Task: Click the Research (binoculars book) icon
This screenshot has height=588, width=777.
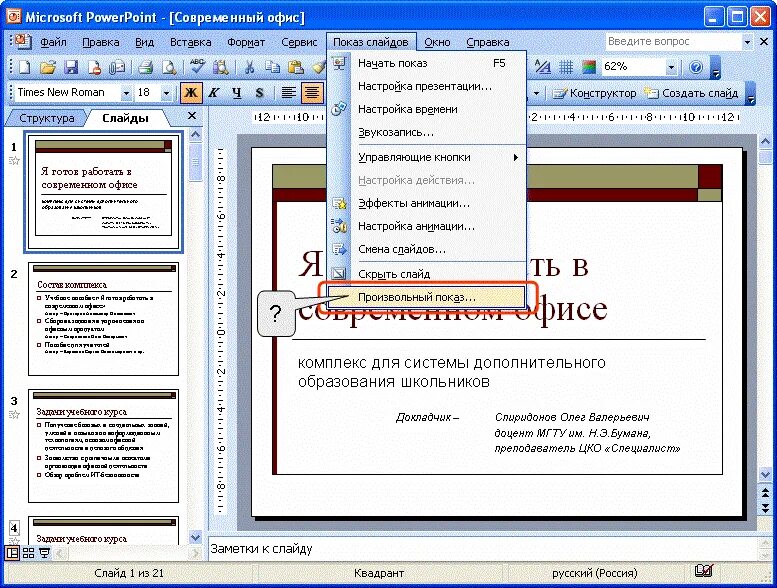Action: pos(221,67)
